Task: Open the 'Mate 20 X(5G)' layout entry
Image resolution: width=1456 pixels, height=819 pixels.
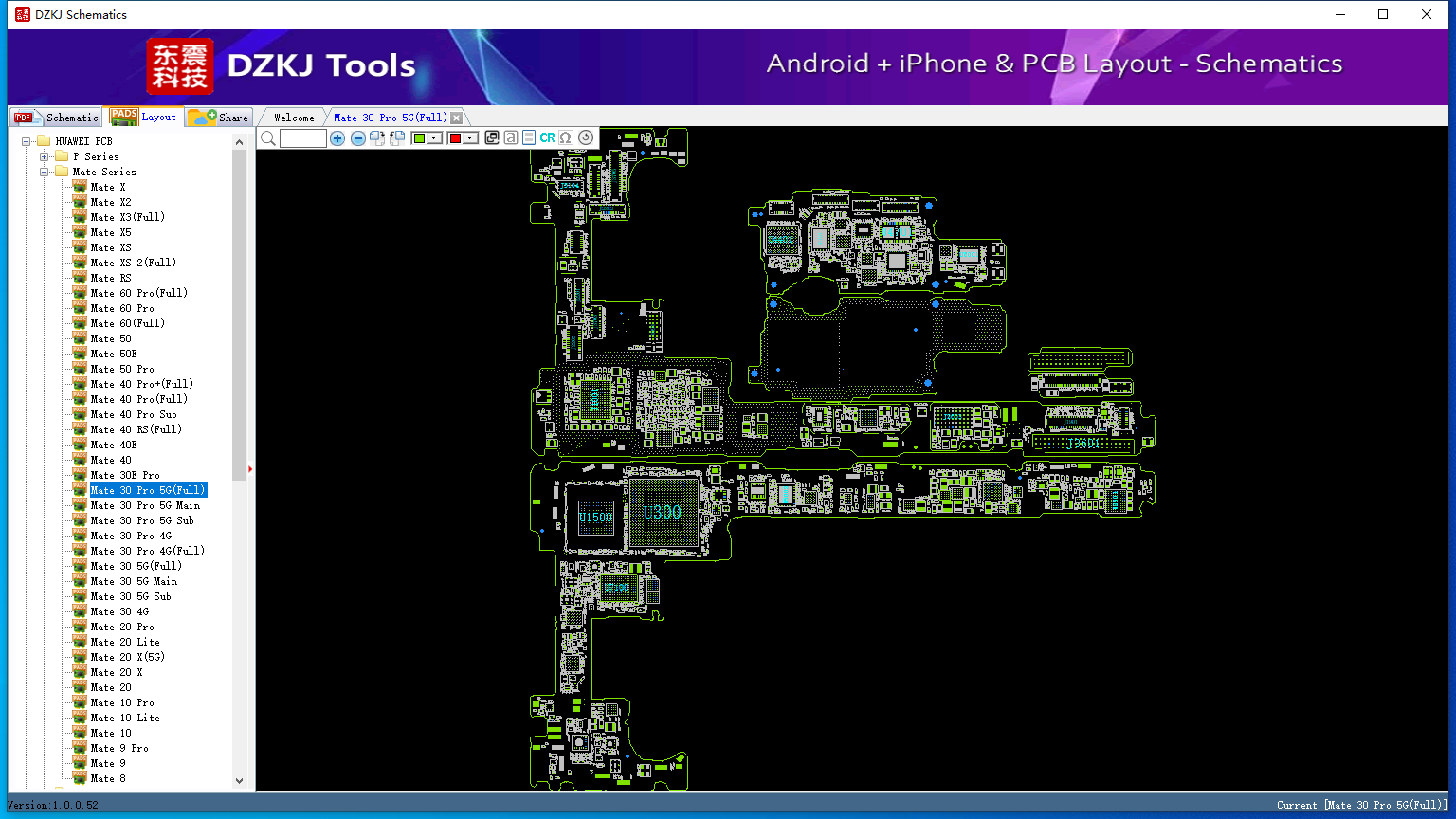Action: tap(128, 657)
